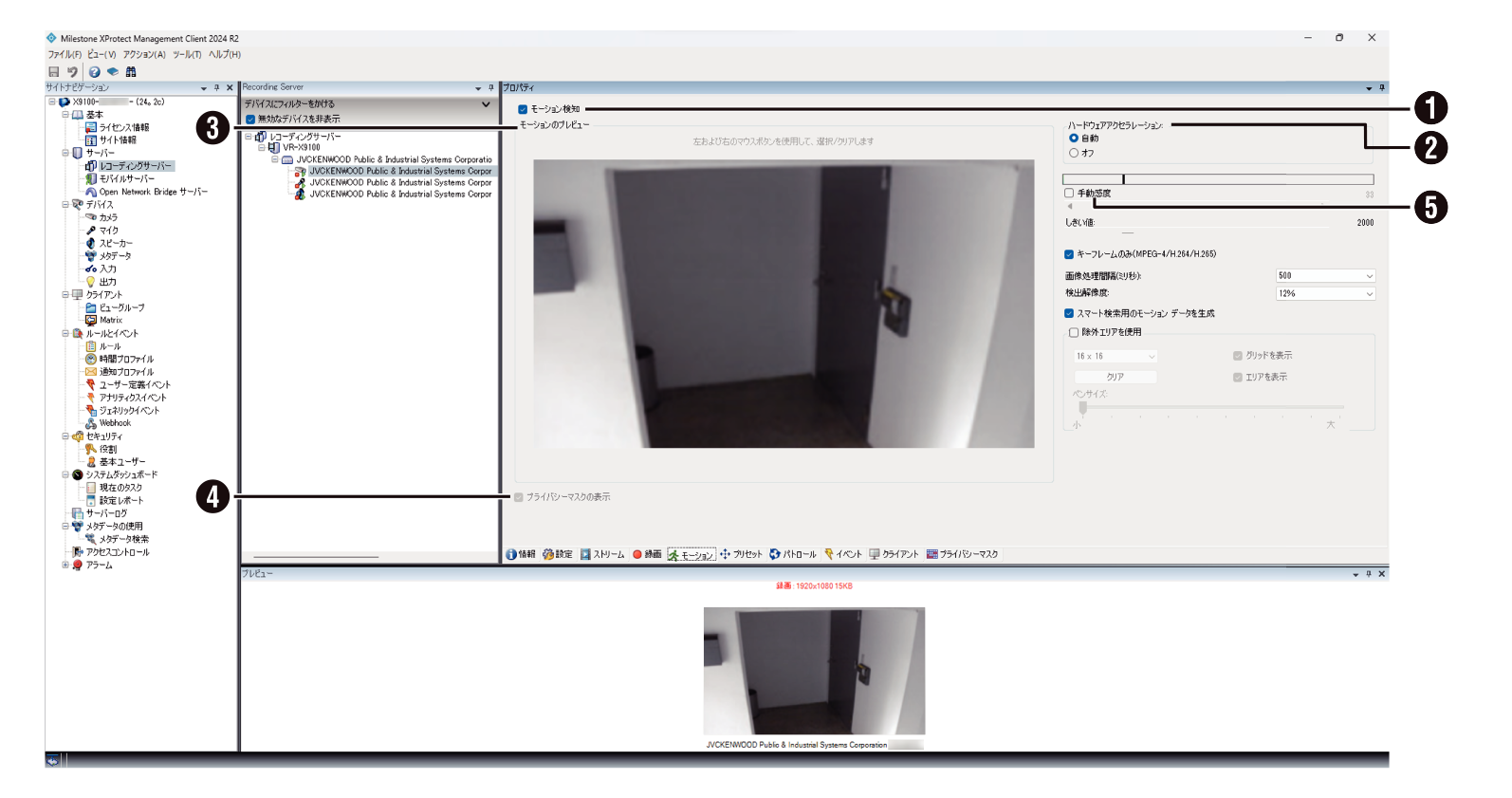The image size is (1512, 798).
Task: Click the カメラ icon in the site navigation tree
Action: pyautogui.click(x=91, y=217)
